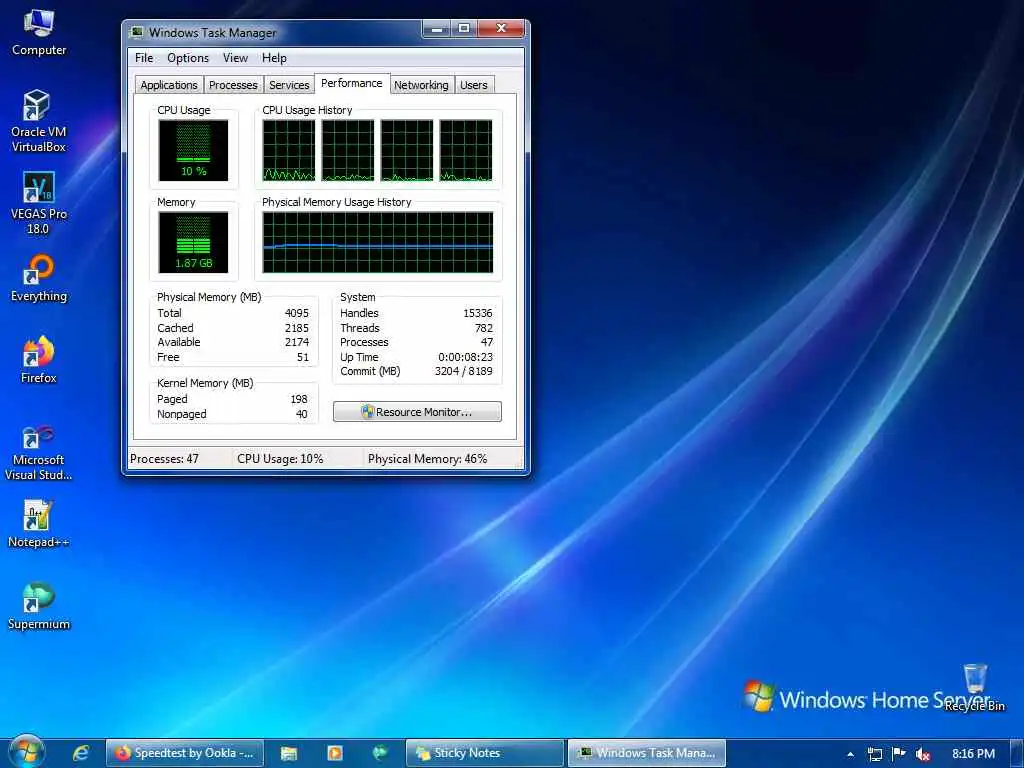This screenshot has height=768, width=1024.
Task: Open the media player taskbar icon
Action: tap(334, 753)
